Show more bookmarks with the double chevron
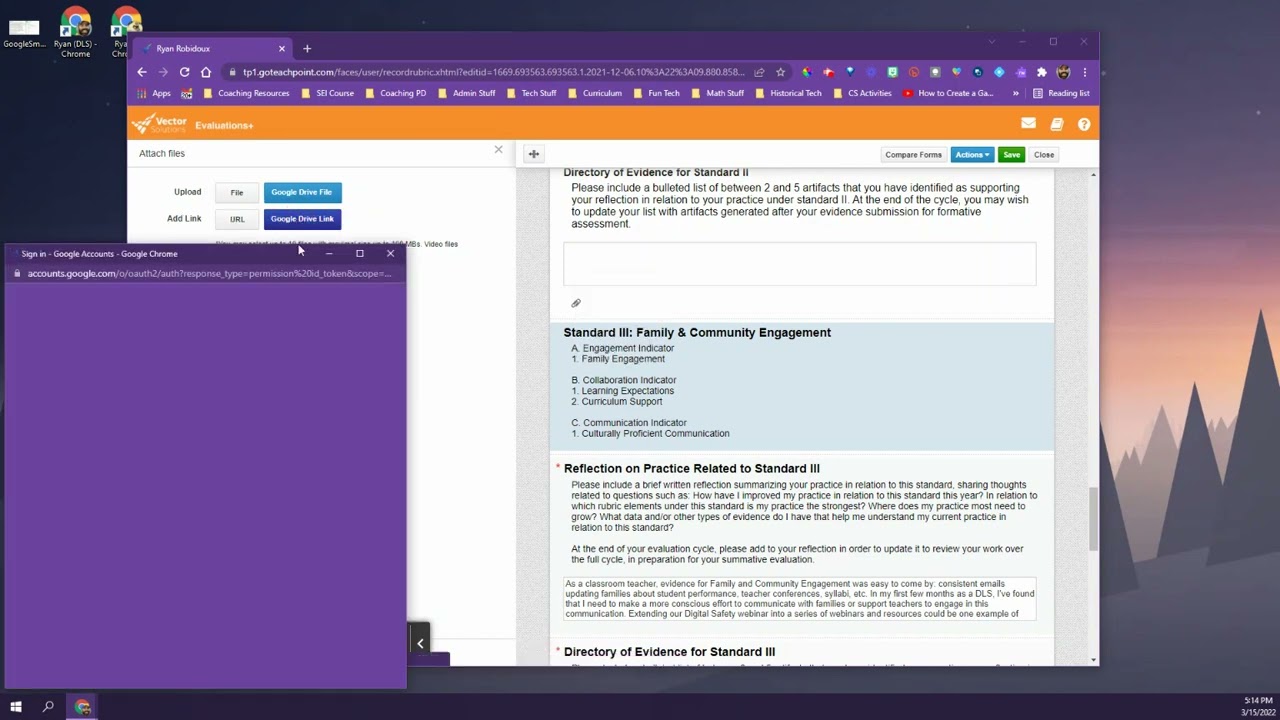The image size is (1280, 720). coord(1016,93)
